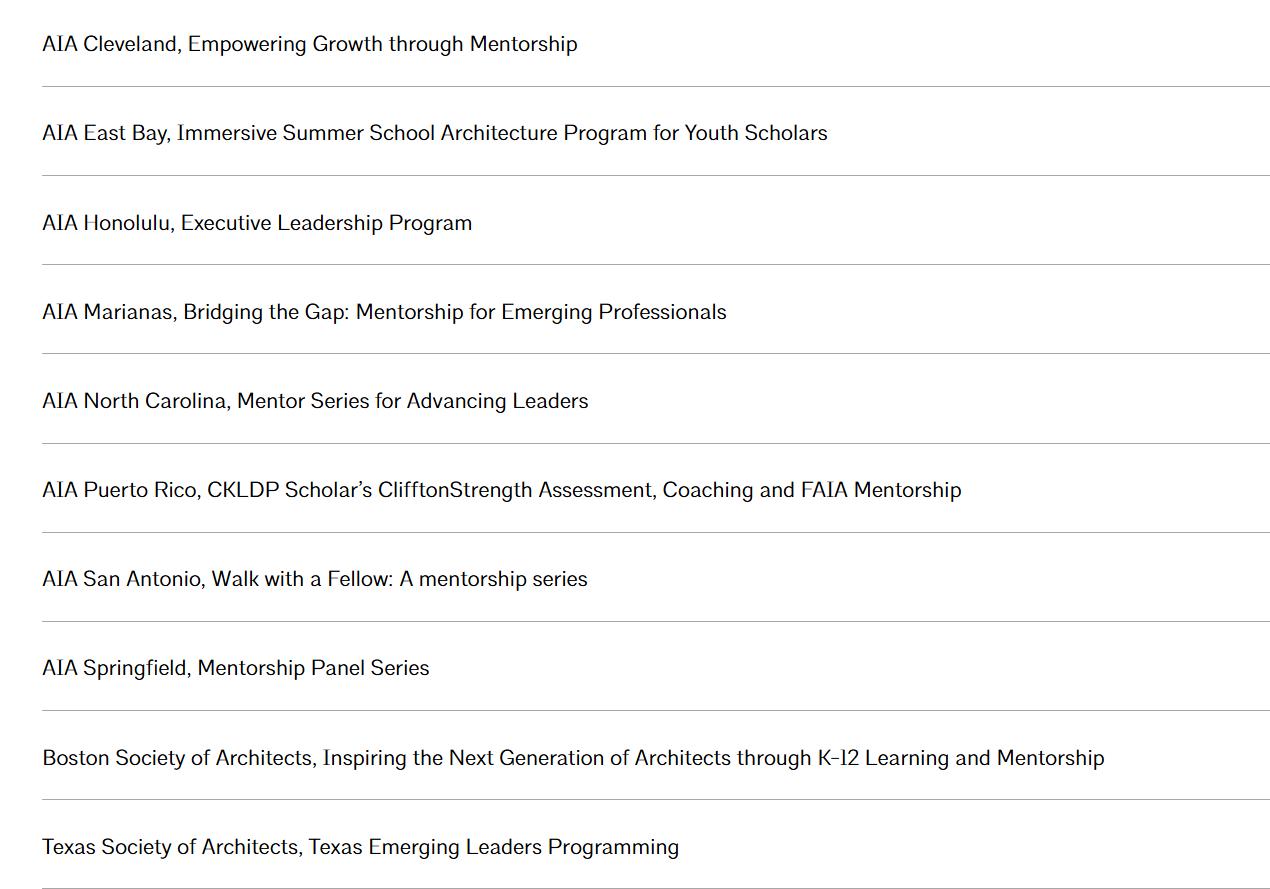Open CKLDP Scholar's CliftonStrength Assessment item

point(502,490)
